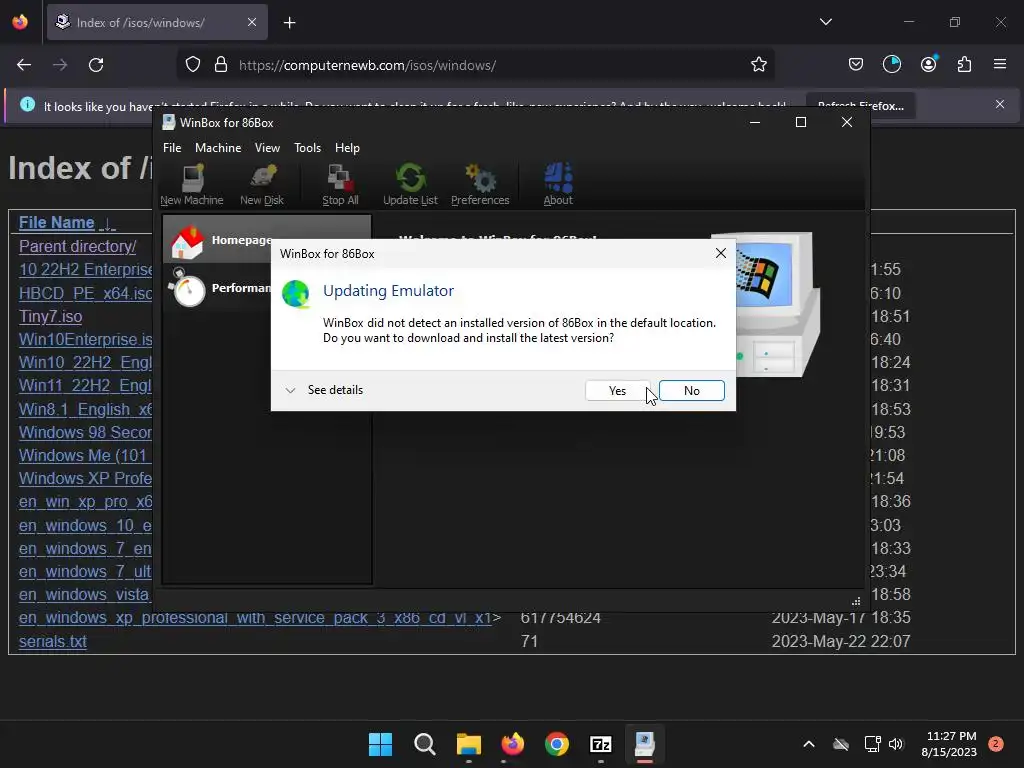Bookmark this page with the star icon

point(759,65)
